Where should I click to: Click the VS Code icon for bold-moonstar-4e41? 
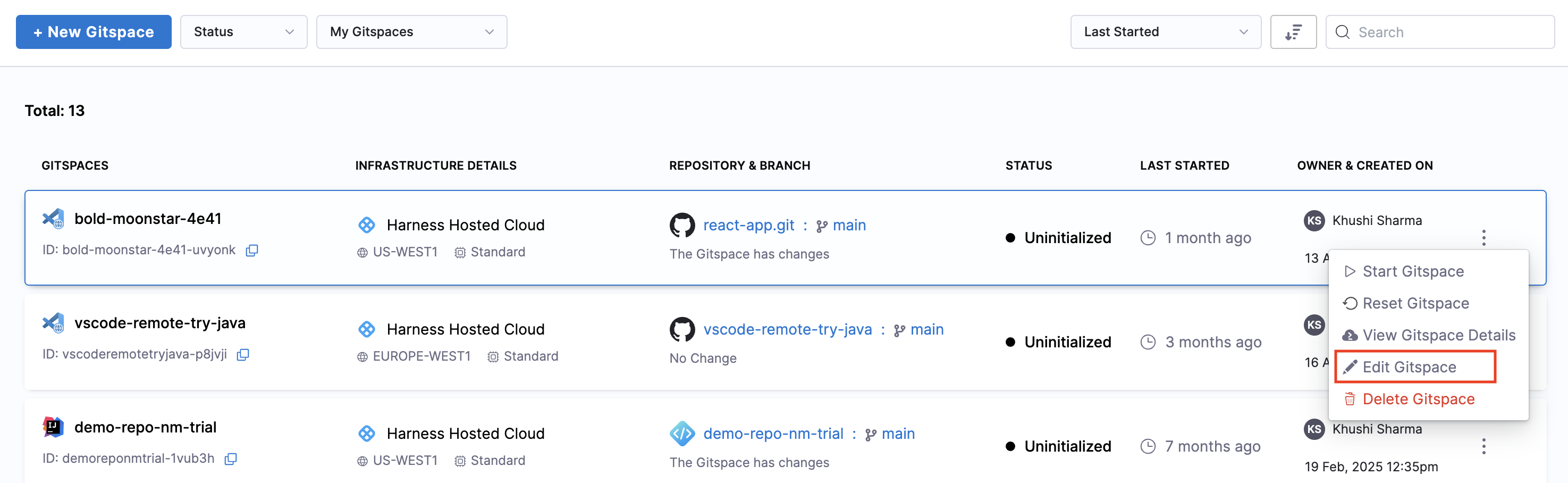(x=54, y=219)
